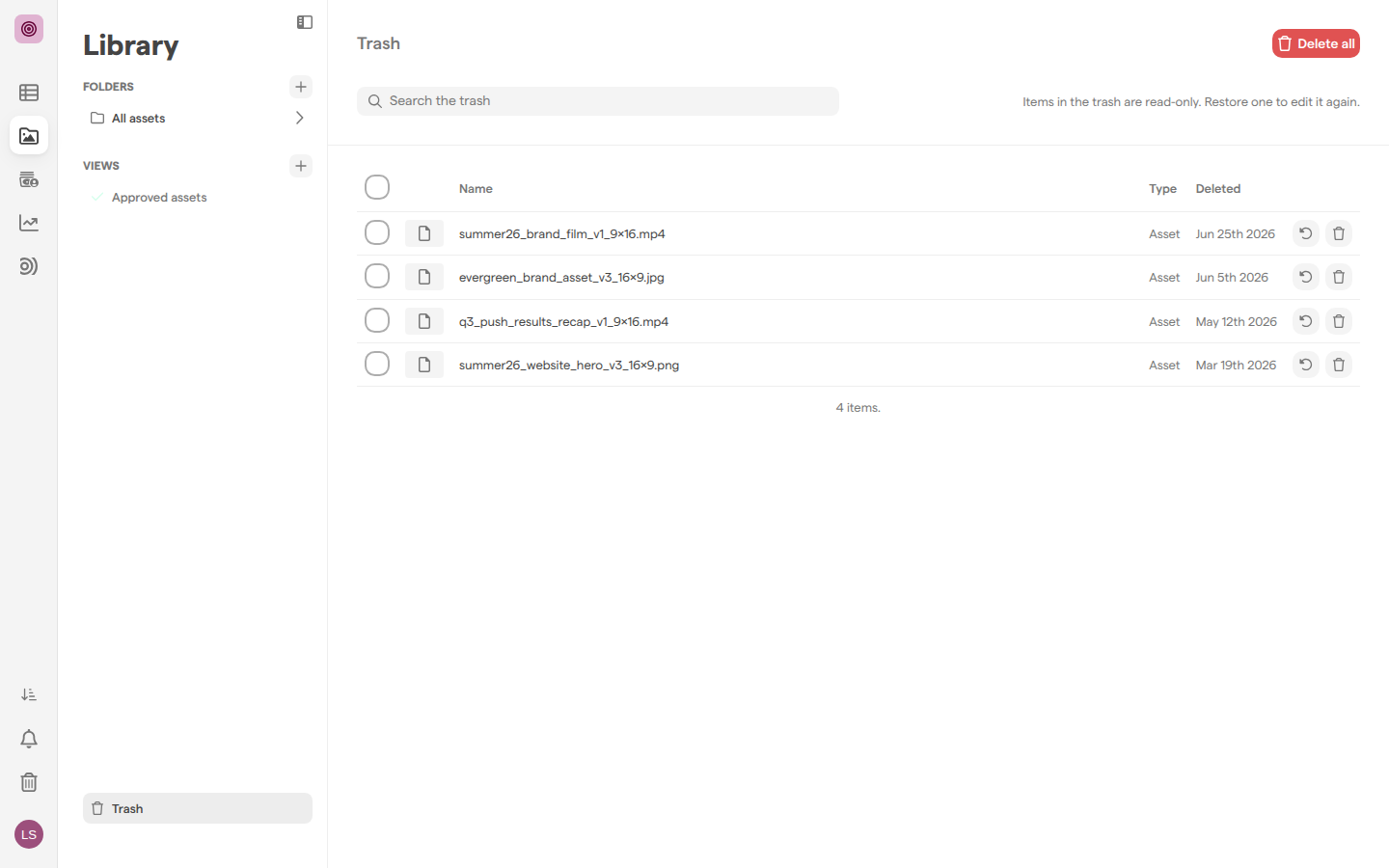Screen dimensions: 1389x868
Task: Add a new view with plus icon
Action: tap(301, 166)
